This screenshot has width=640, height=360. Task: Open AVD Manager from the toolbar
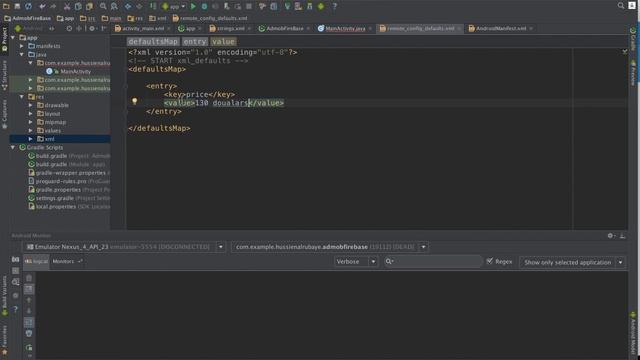pos(298,6)
